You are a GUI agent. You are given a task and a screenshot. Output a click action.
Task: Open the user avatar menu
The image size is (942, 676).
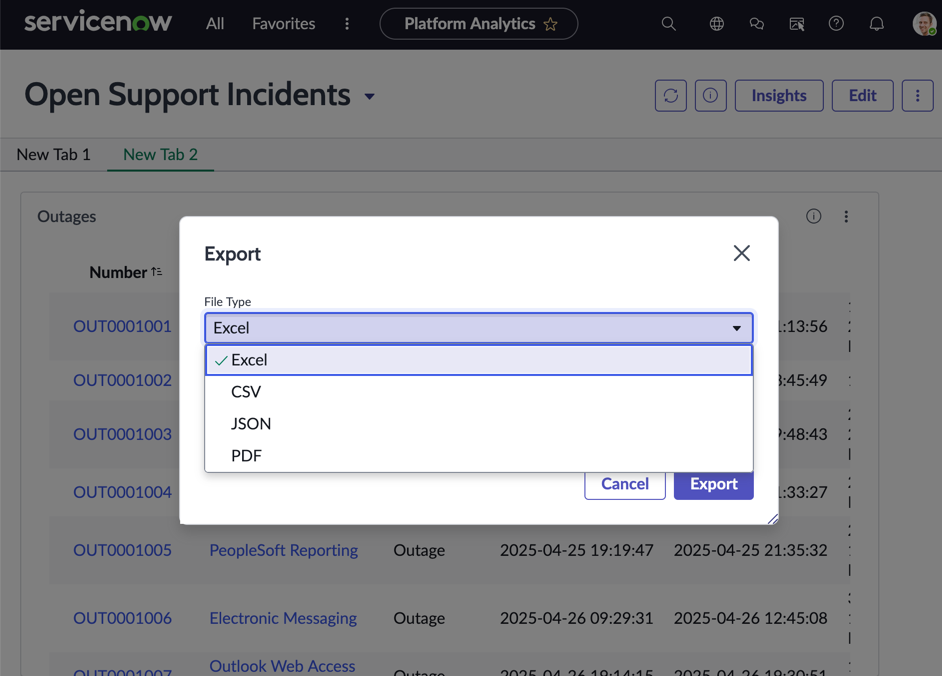click(924, 24)
